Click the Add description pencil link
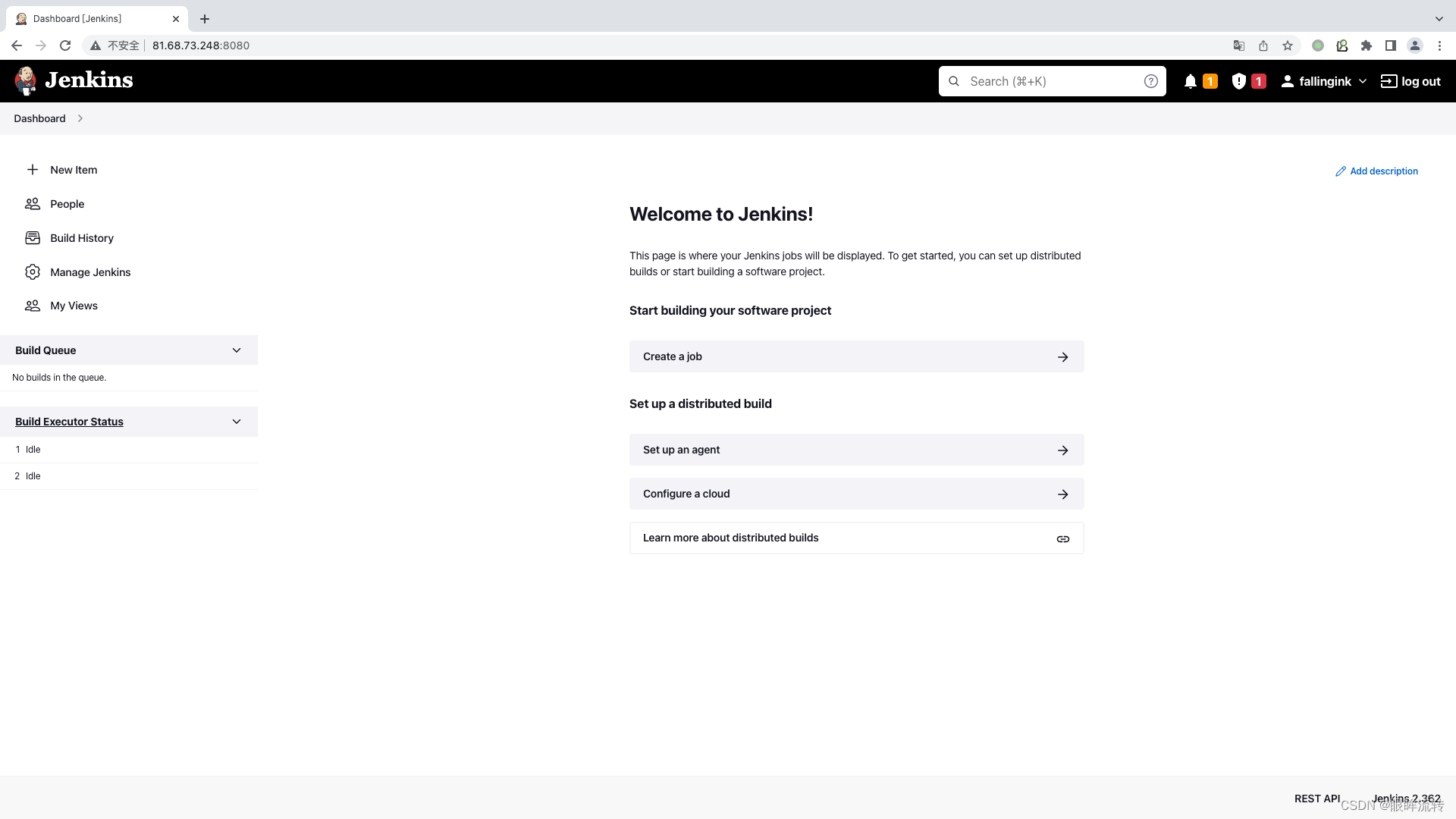The height and width of the screenshot is (819, 1456). [x=1376, y=171]
